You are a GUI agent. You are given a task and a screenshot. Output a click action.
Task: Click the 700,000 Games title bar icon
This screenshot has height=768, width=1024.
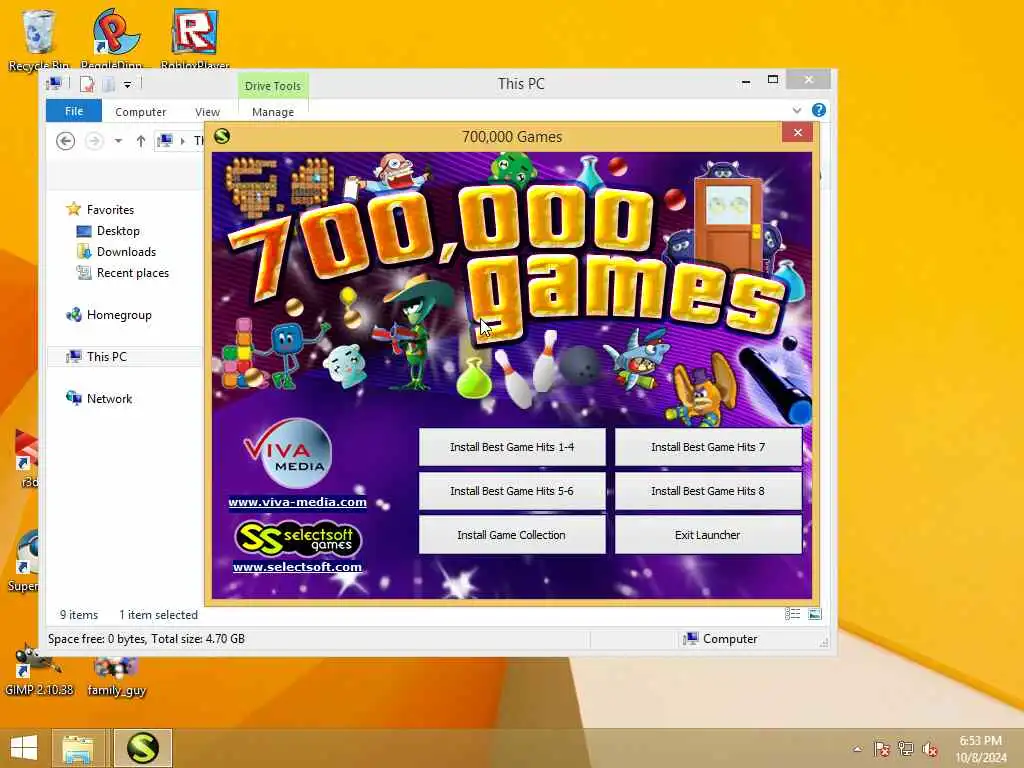point(222,136)
